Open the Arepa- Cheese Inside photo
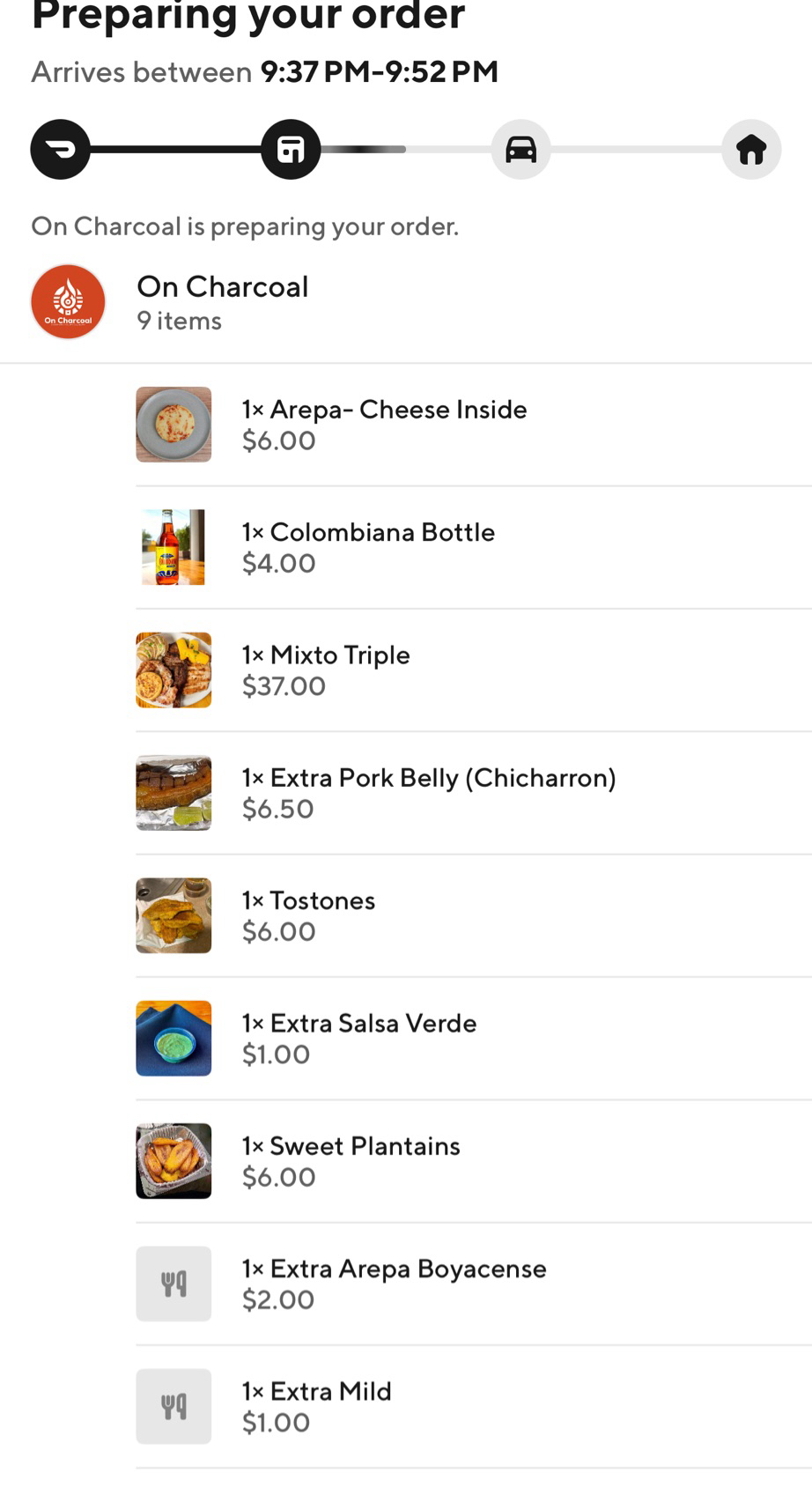 pos(173,425)
